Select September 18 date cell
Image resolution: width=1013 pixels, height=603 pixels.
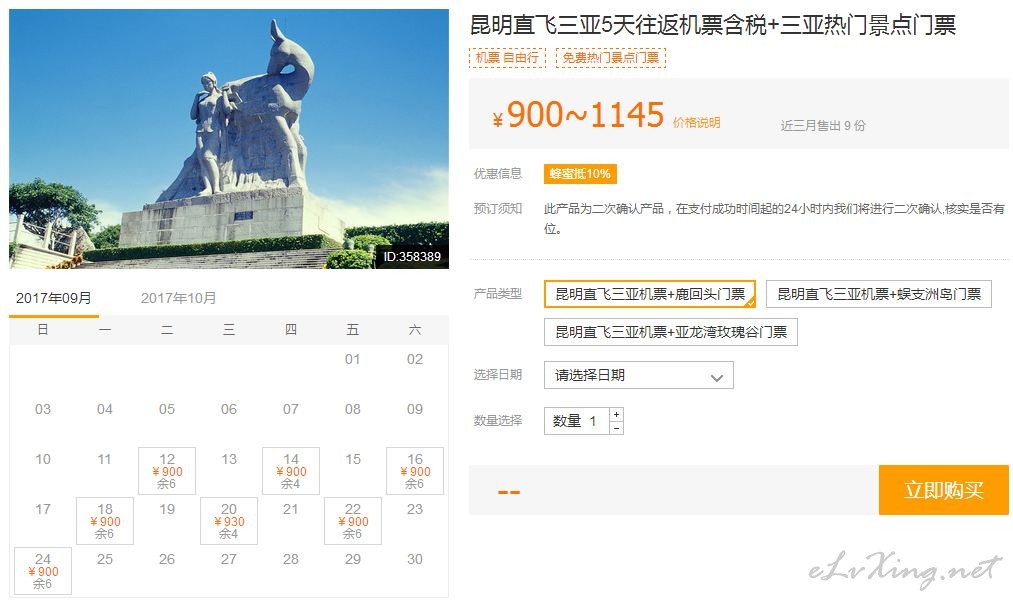click(x=105, y=521)
